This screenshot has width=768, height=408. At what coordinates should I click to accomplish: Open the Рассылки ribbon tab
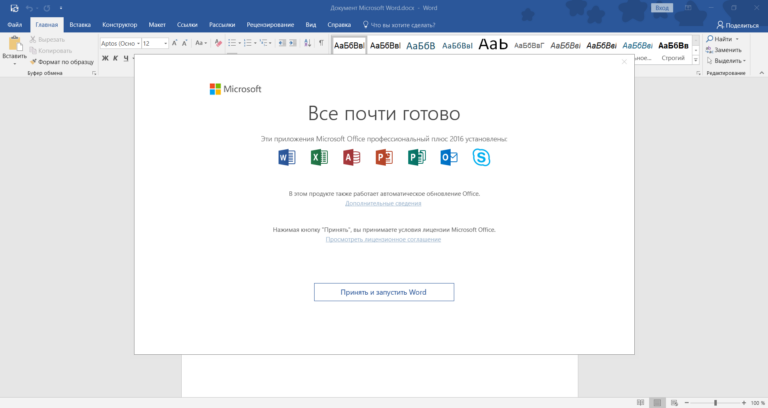click(x=222, y=24)
